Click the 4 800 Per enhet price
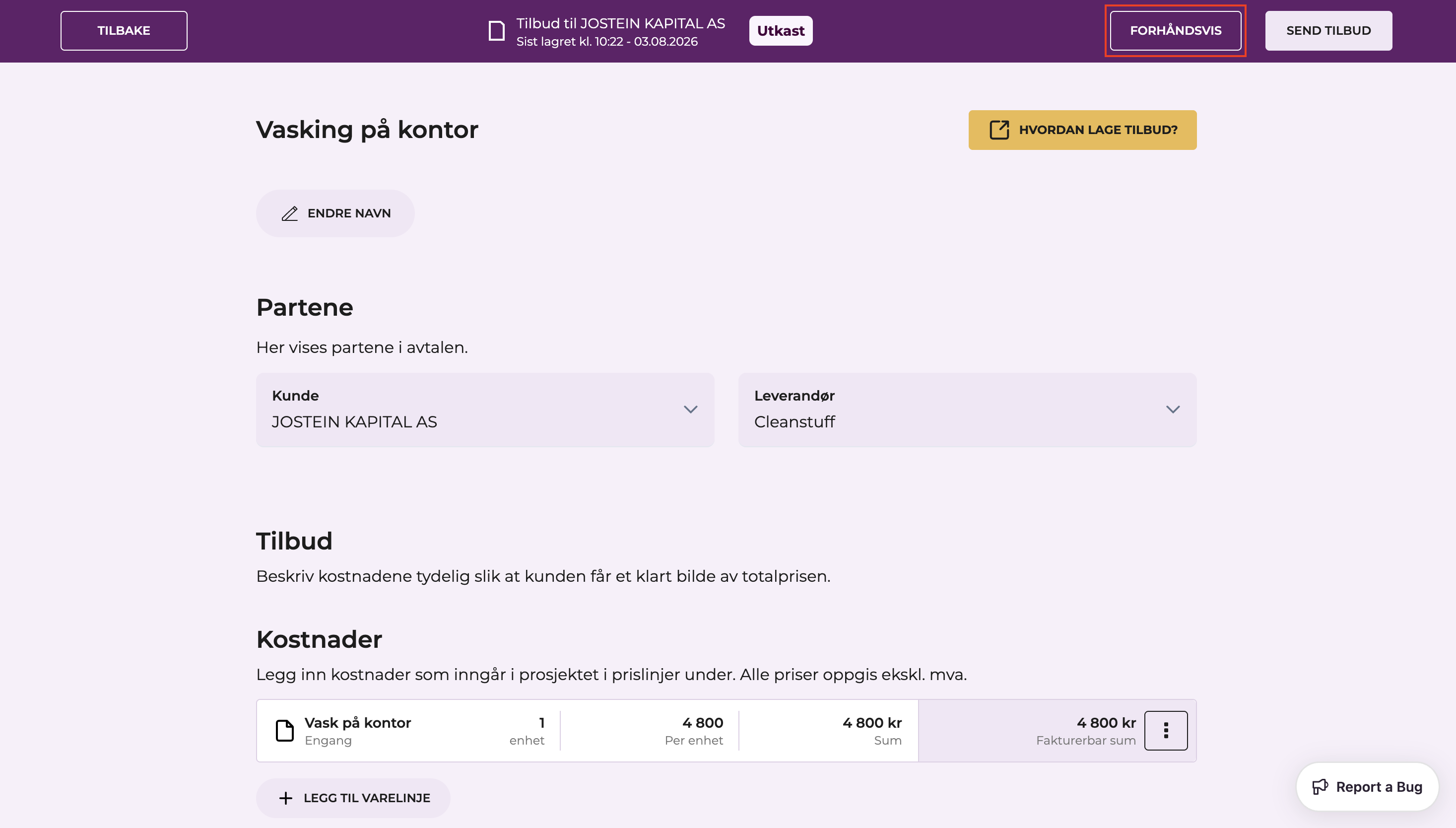The height and width of the screenshot is (828, 1456). 694,730
